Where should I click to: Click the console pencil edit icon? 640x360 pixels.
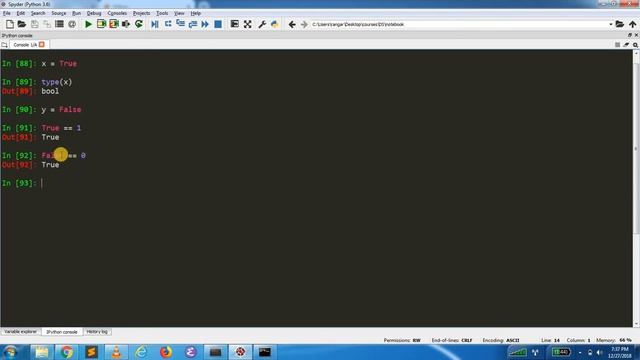tap(626, 44)
